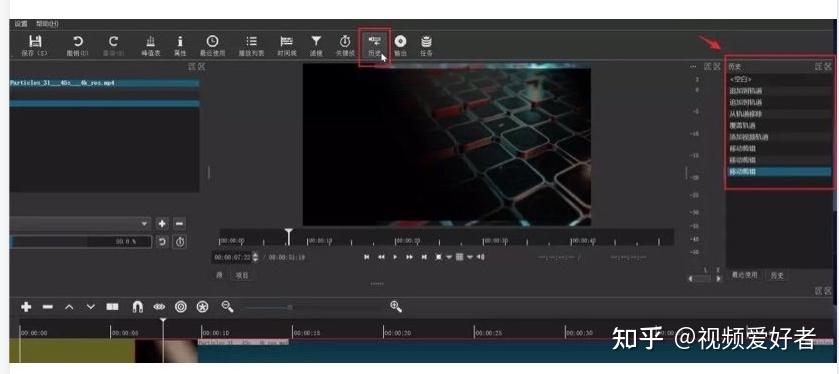Viewport: 839px width, 374px height.
Task: Toggle timeline snapping magnet
Action: pyautogui.click(x=138, y=307)
